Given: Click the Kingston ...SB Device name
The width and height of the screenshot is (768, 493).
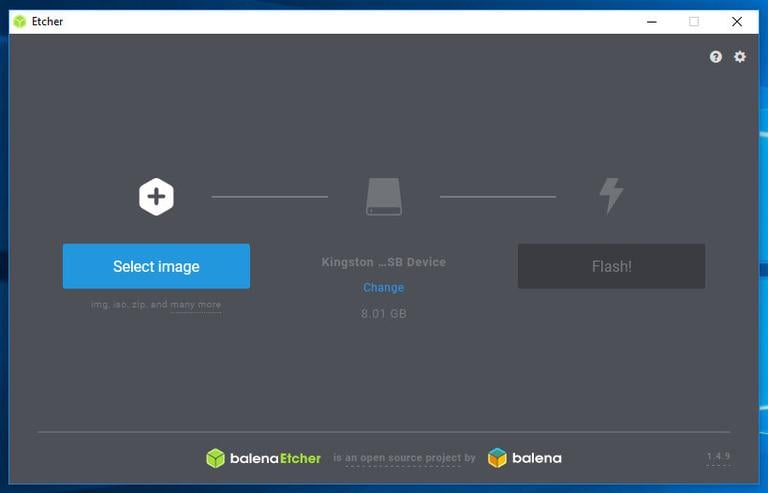Looking at the screenshot, I should [384, 262].
